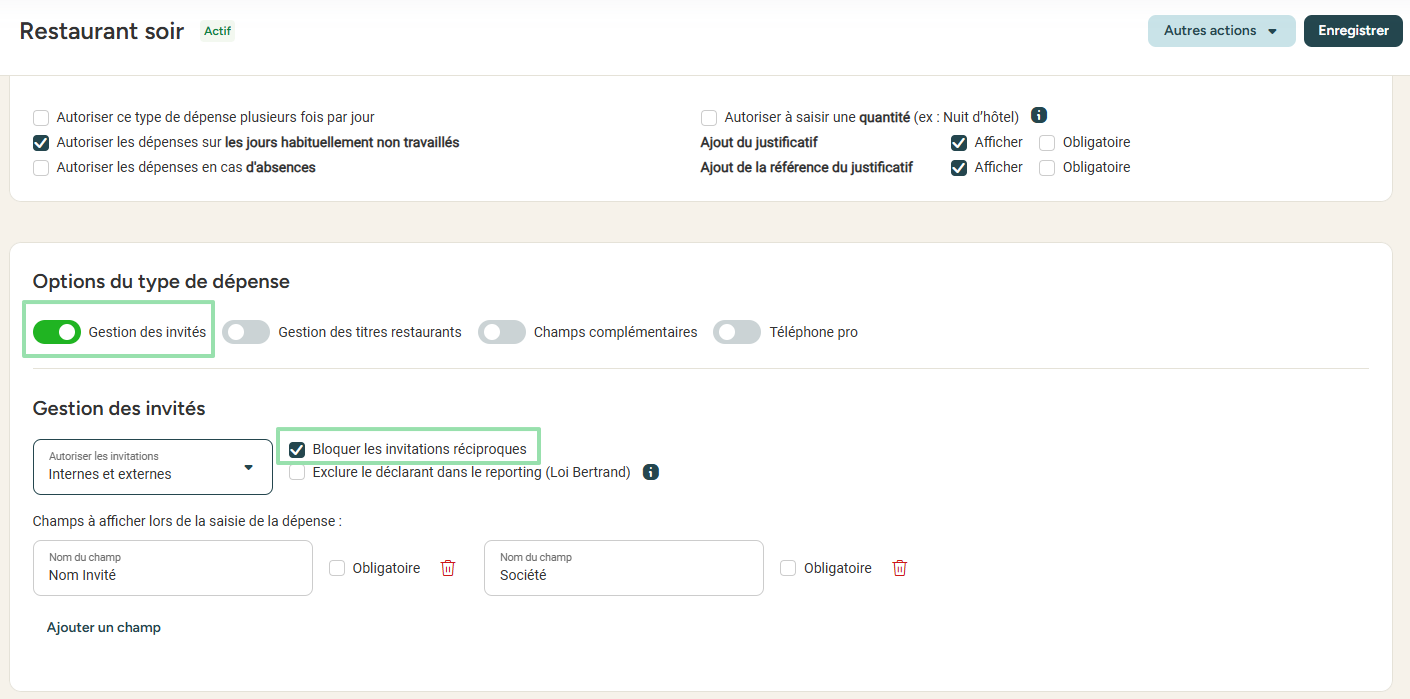Expand the Autres actions menu

[x=1221, y=31]
